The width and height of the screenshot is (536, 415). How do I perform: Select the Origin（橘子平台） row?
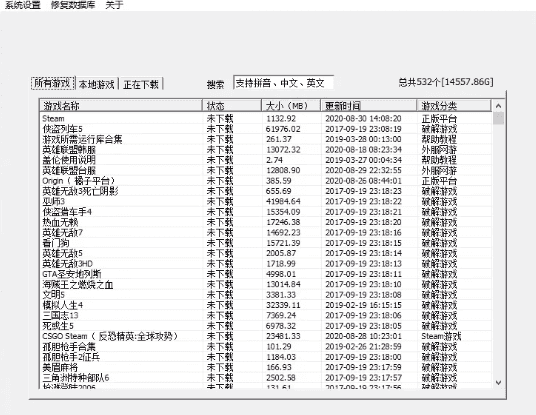pyautogui.click(x=266, y=181)
